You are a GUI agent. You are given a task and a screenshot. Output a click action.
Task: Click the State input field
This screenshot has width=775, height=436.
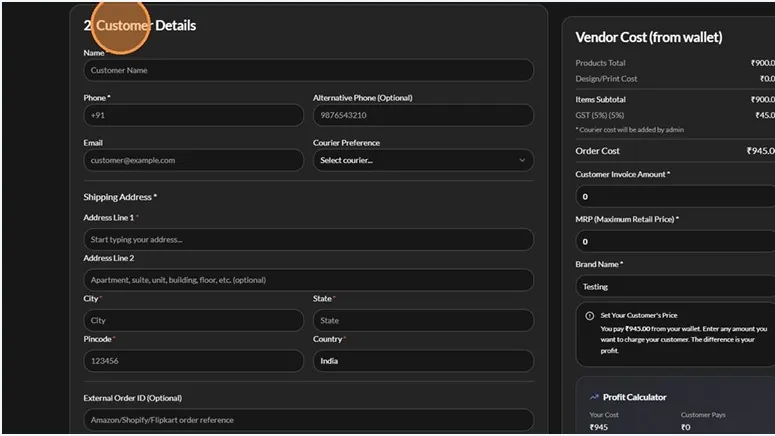point(423,320)
